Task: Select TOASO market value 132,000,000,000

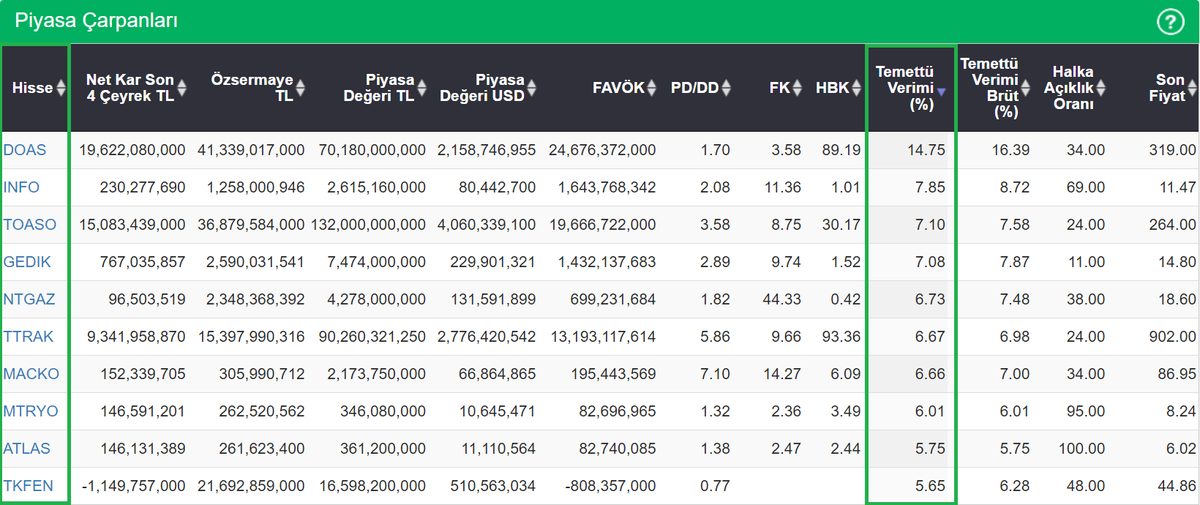Action: pos(369,225)
